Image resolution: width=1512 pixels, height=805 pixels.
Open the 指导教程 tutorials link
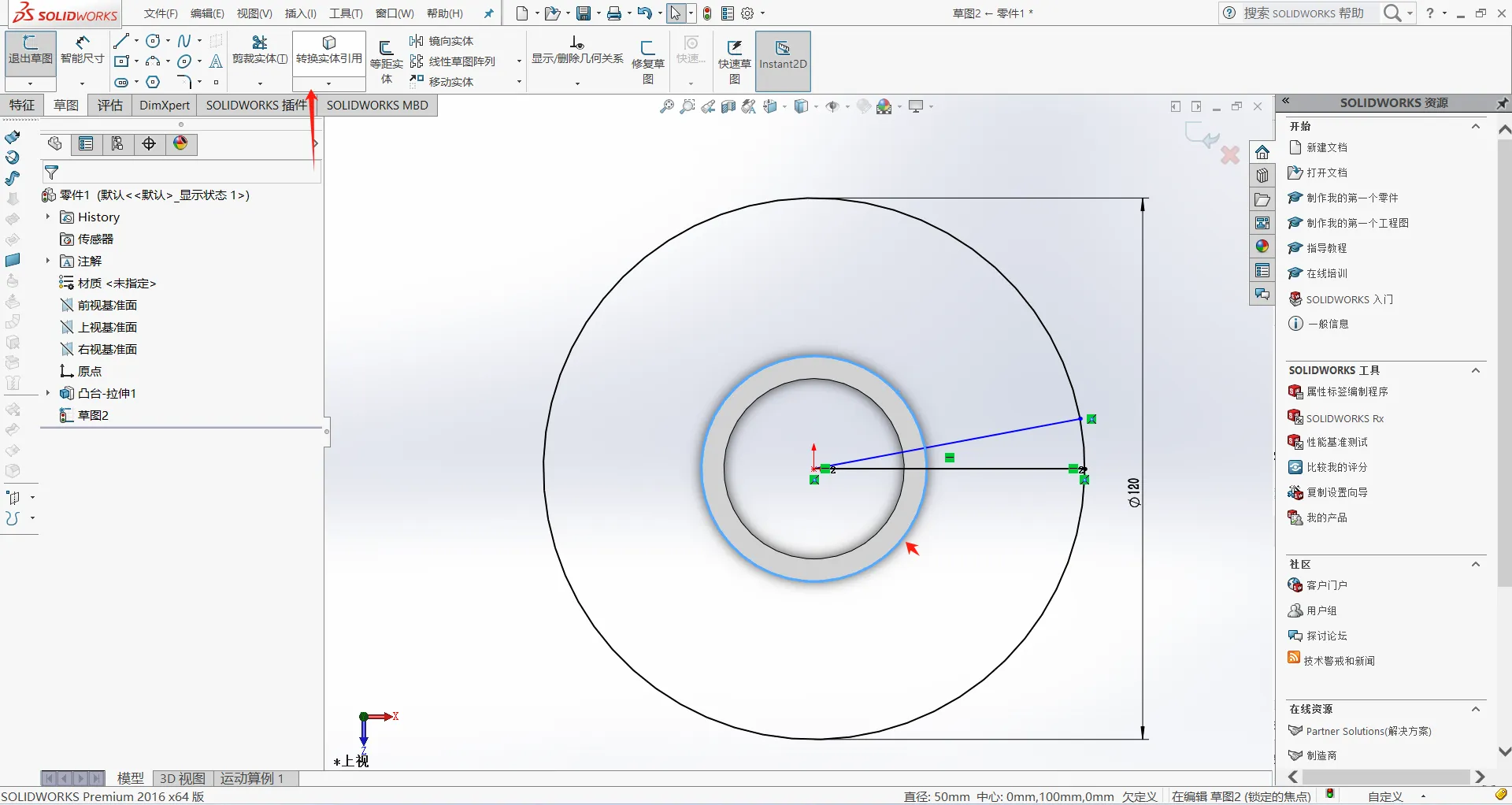[x=1327, y=248]
